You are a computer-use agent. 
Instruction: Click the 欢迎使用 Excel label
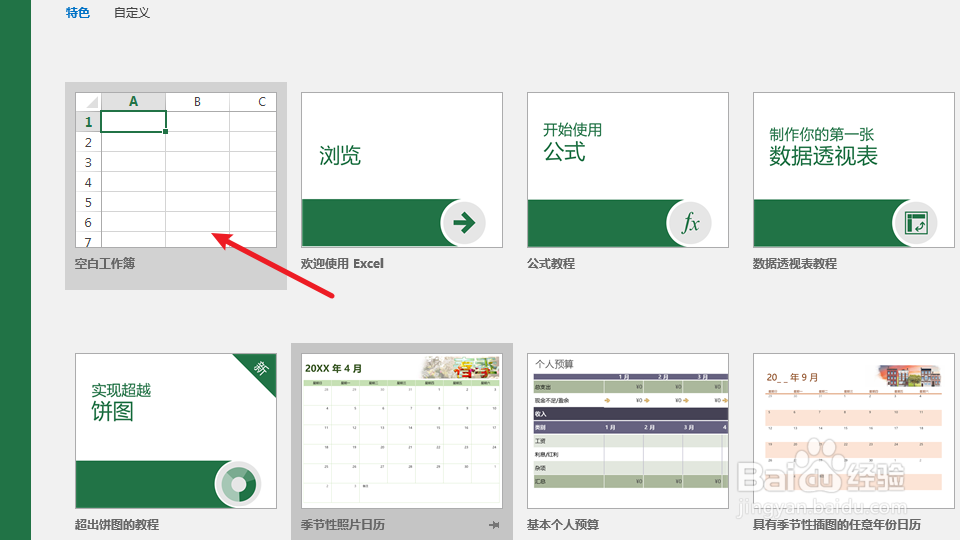click(342, 264)
